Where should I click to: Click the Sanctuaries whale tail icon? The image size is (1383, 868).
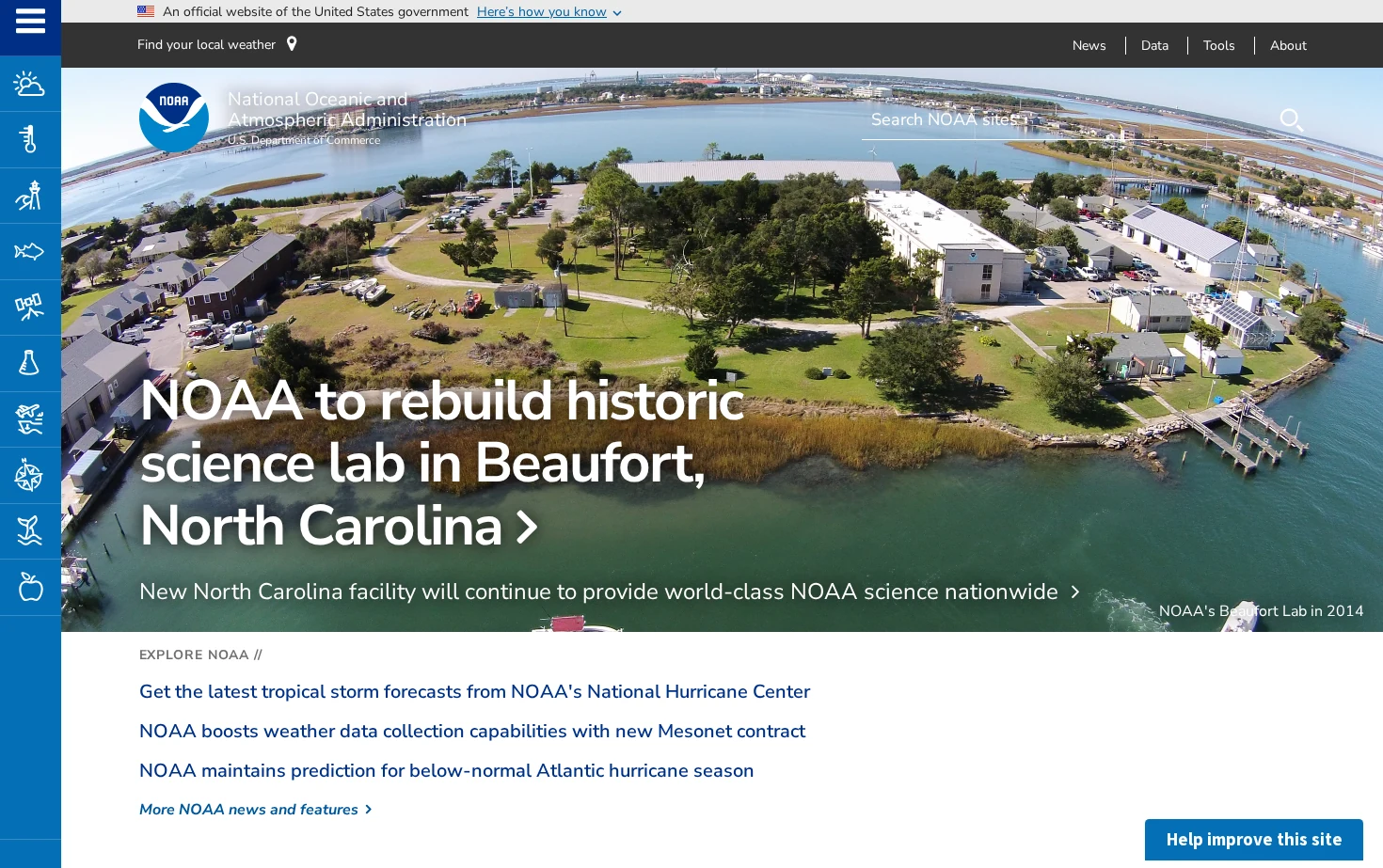pyautogui.click(x=29, y=531)
